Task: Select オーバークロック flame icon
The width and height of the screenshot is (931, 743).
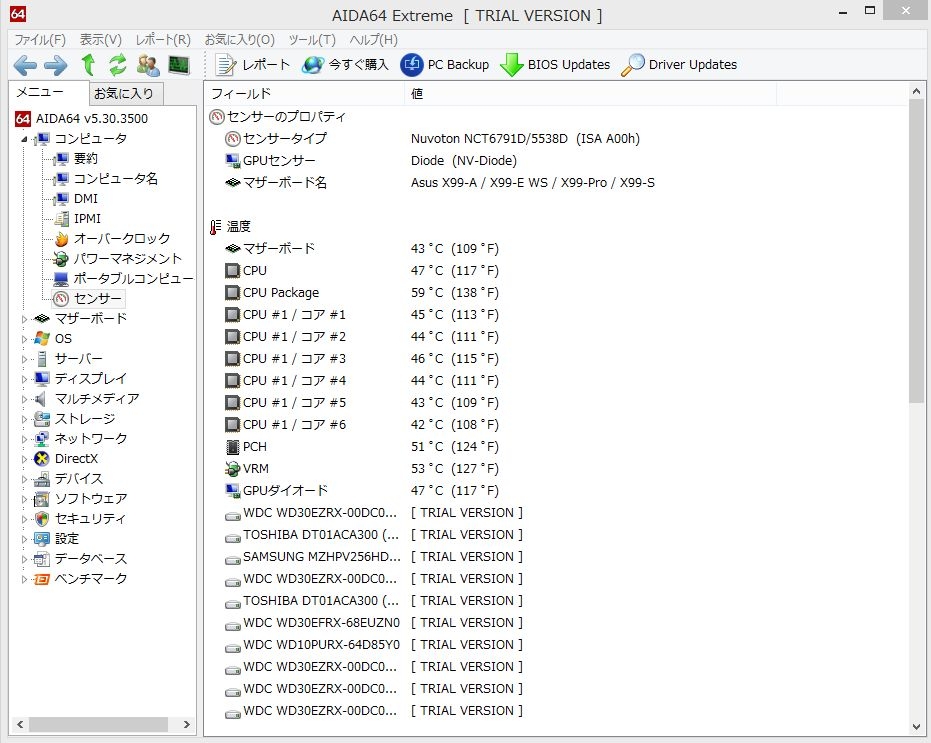Action: (61, 239)
